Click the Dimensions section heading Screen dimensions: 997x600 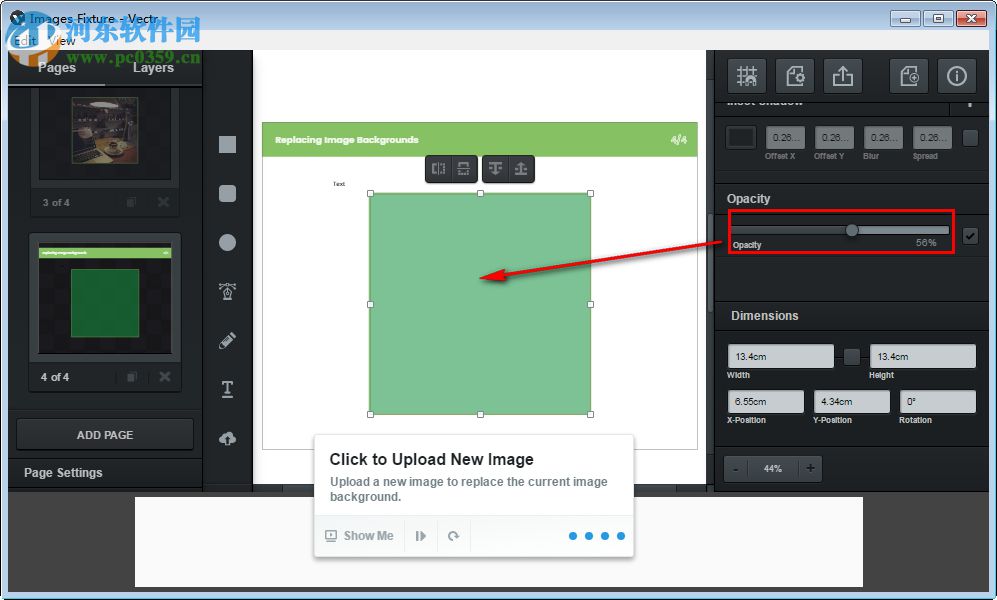pyautogui.click(x=764, y=316)
